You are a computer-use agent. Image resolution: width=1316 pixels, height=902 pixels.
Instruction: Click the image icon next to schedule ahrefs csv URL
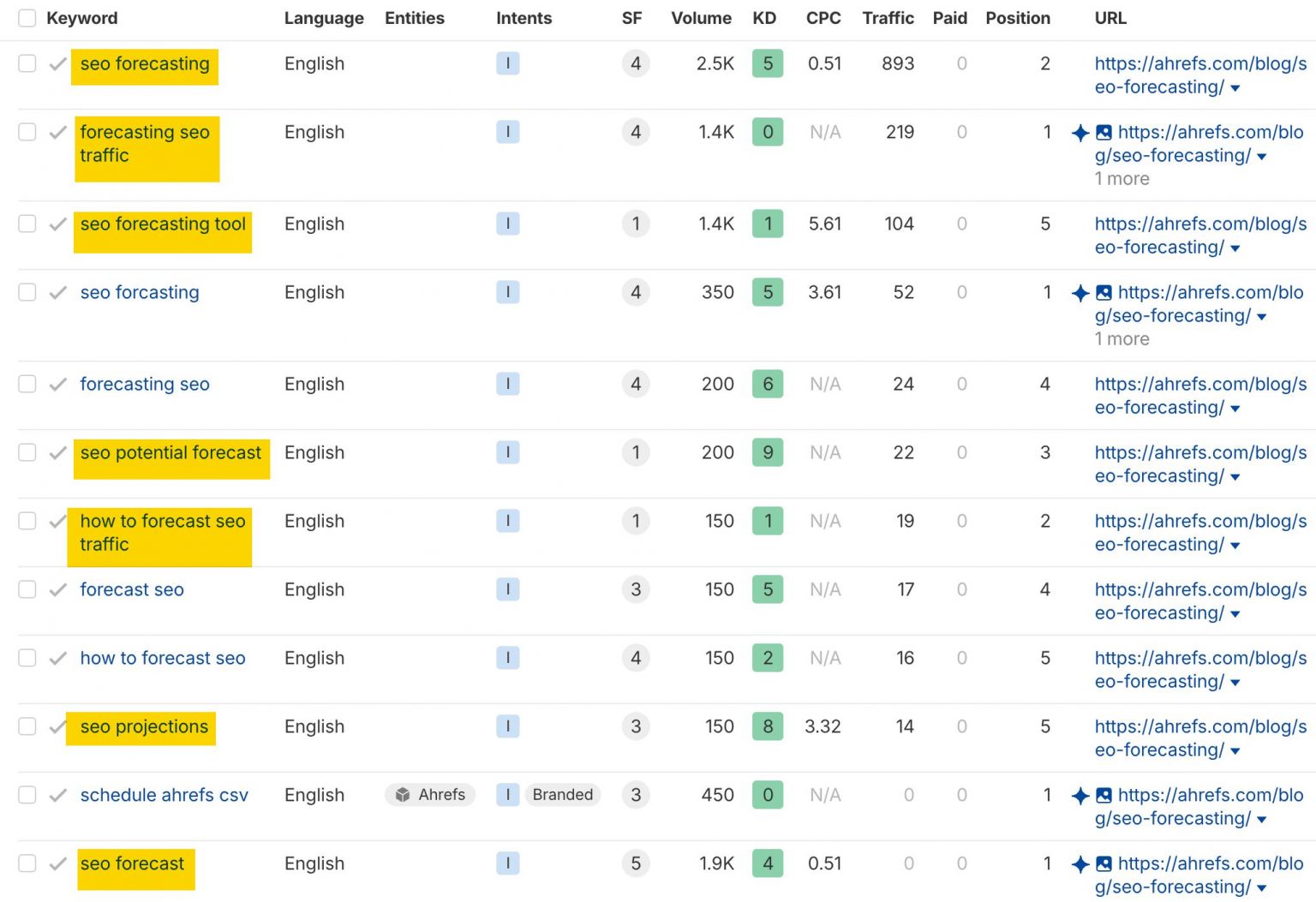click(x=1104, y=795)
